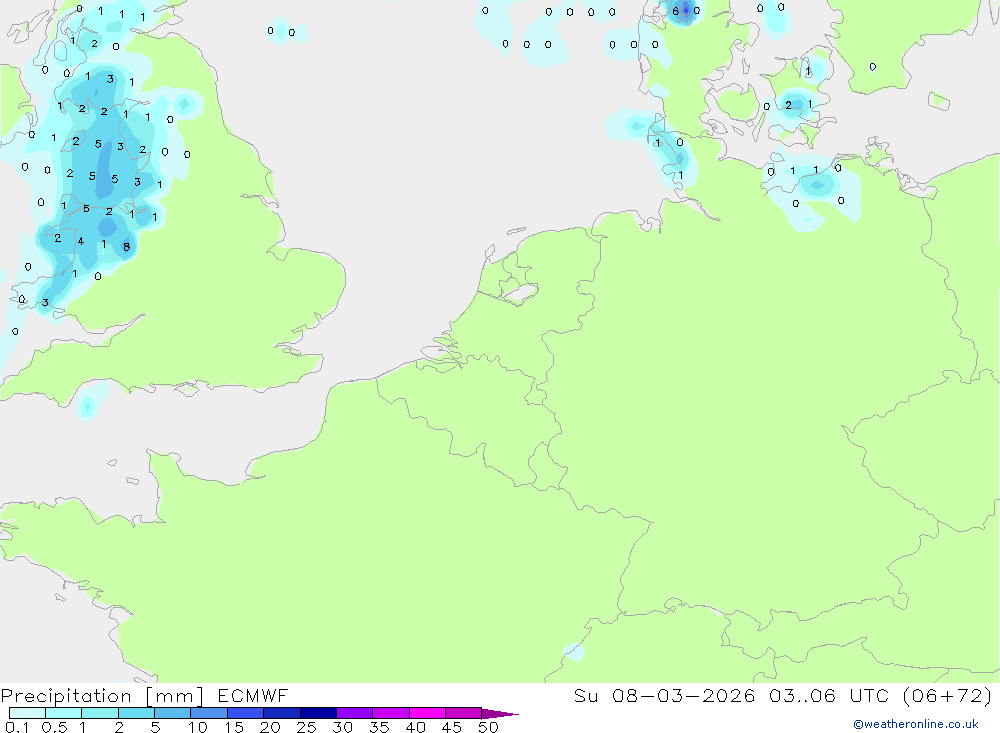Click the legend swatch between 5 and 10
The height and width of the screenshot is (733, 1000).
pos(172,713)
